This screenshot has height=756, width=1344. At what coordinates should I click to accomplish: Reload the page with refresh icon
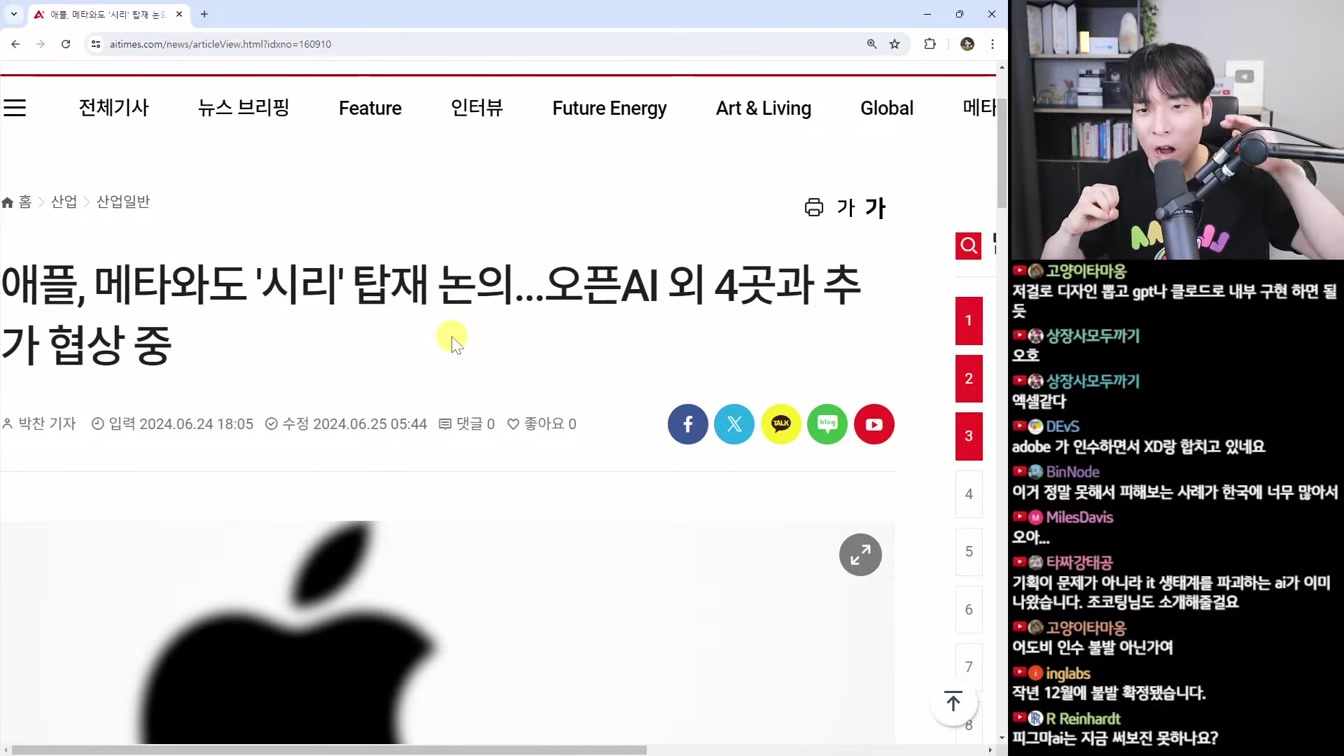tap(66, 44)
